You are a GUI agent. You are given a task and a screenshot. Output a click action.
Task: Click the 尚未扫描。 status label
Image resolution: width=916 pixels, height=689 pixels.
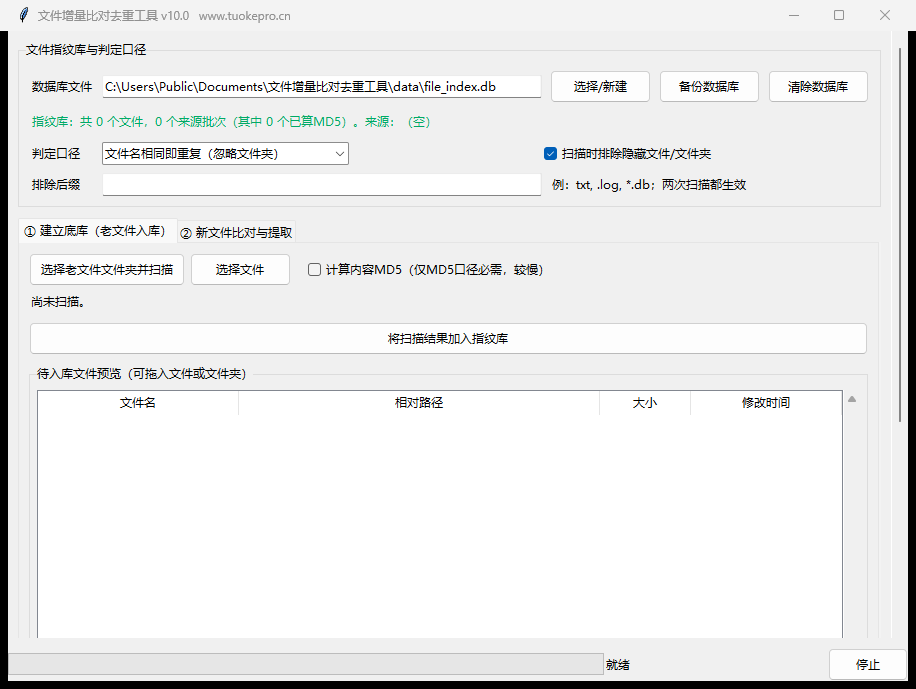[58, 302]
